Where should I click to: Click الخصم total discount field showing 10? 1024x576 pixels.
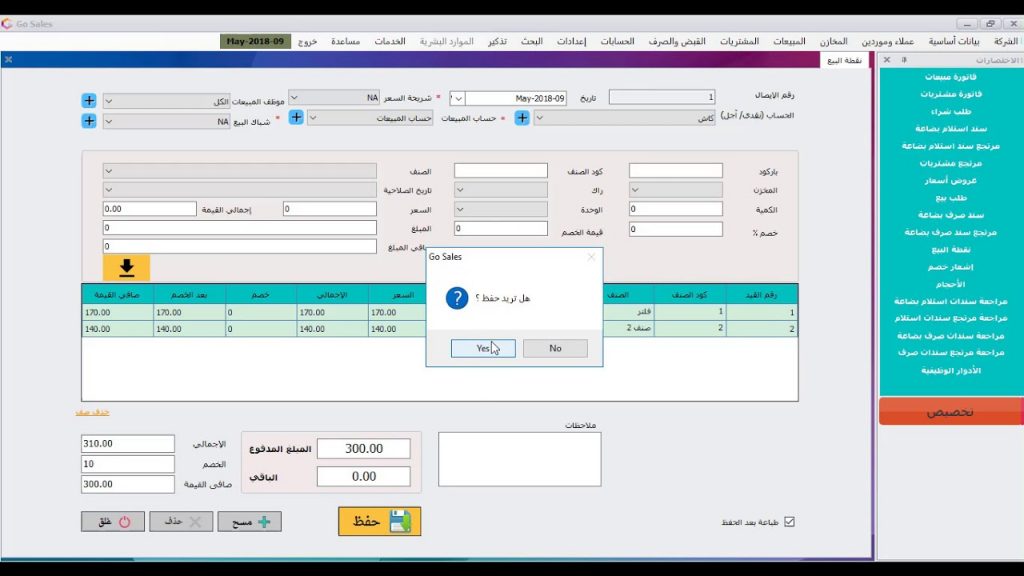(128, 464)
